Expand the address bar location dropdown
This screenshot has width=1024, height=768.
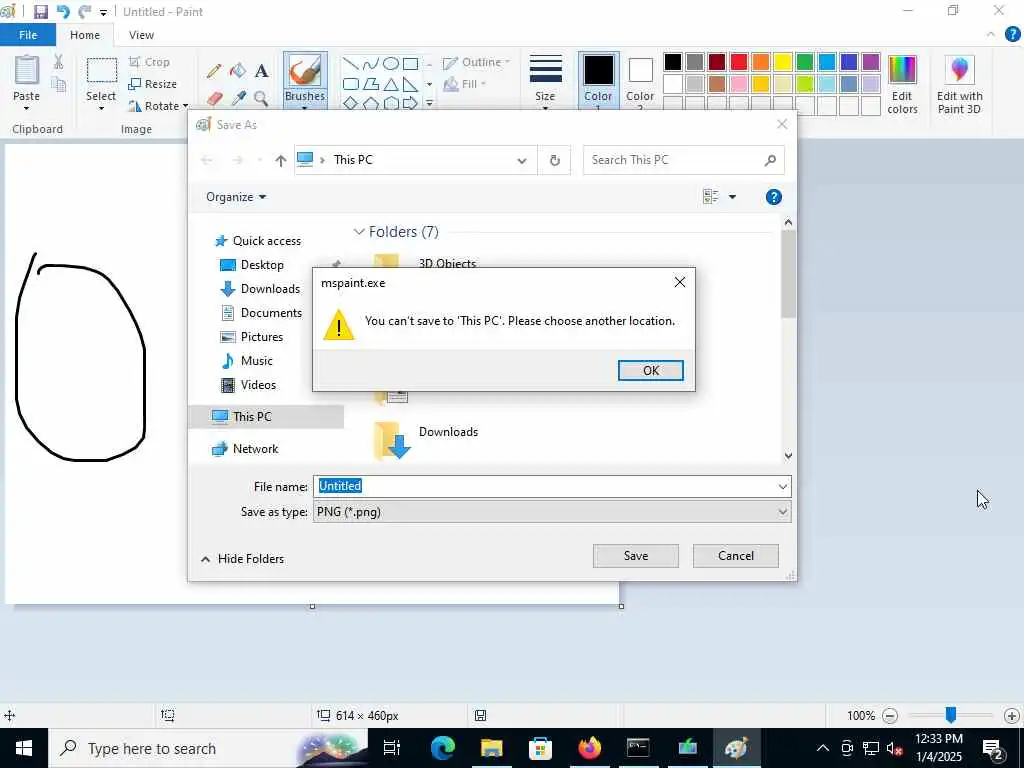(x=522, y=161)
